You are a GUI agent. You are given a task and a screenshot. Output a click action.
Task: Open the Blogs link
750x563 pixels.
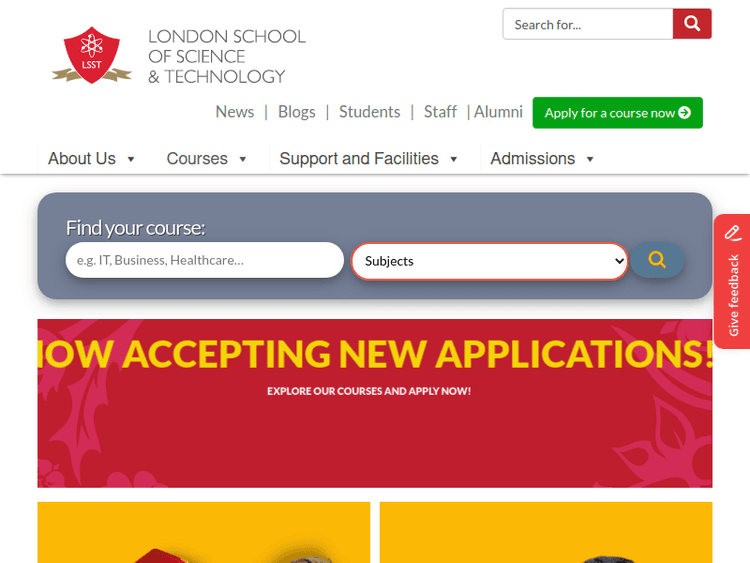coord(297,112)
